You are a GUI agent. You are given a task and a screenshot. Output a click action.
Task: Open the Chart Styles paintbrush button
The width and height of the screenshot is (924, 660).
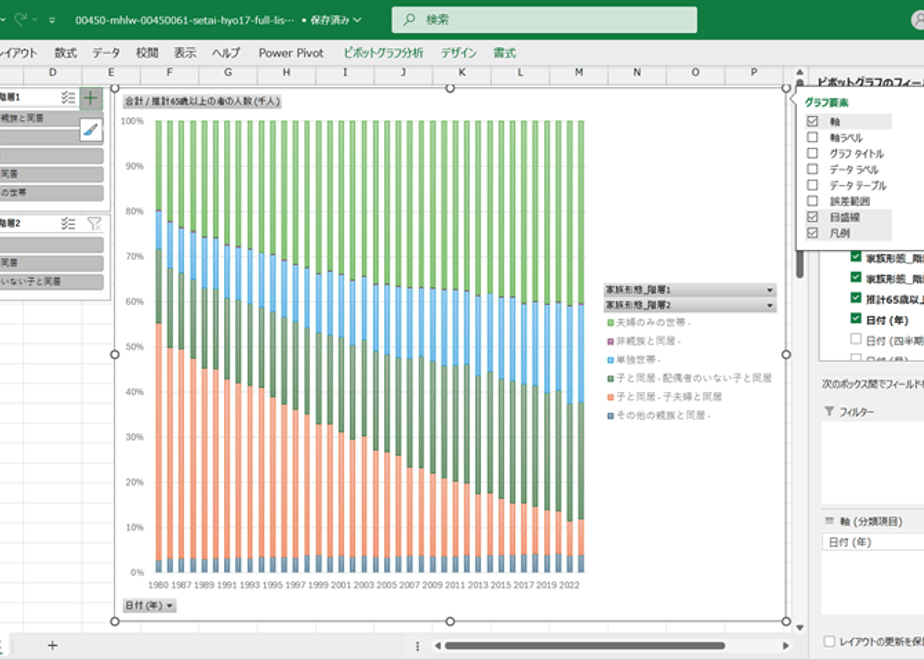pos(91,130)
